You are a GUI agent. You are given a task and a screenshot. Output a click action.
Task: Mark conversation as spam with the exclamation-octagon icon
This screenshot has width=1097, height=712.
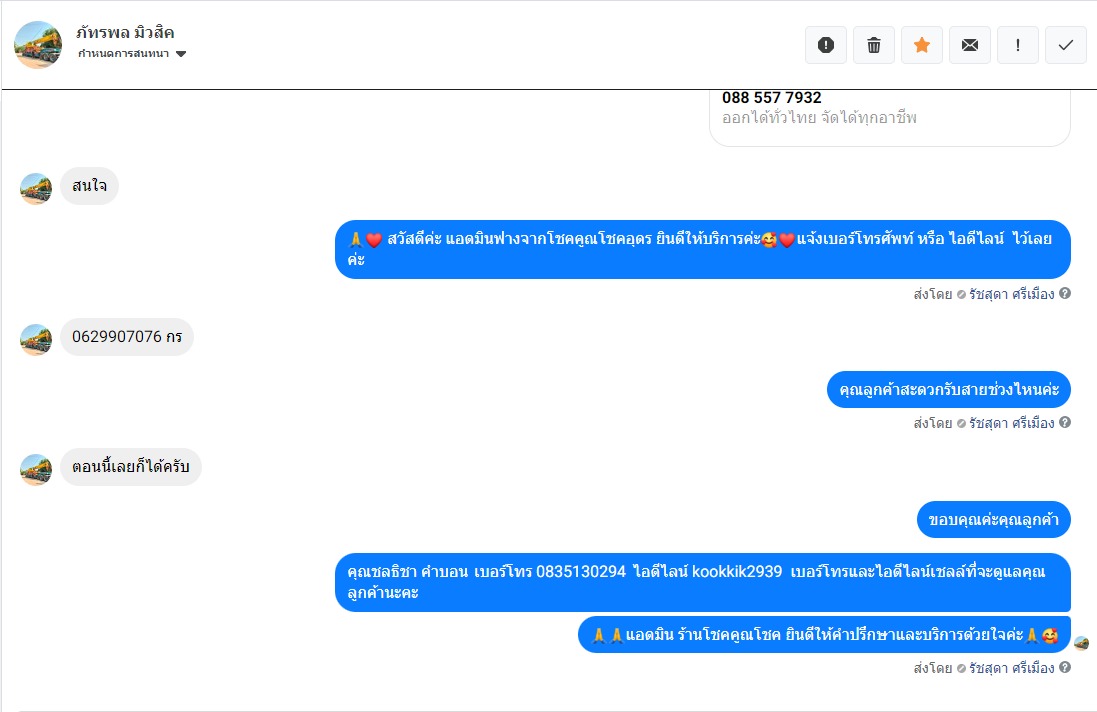coord(826,45)
